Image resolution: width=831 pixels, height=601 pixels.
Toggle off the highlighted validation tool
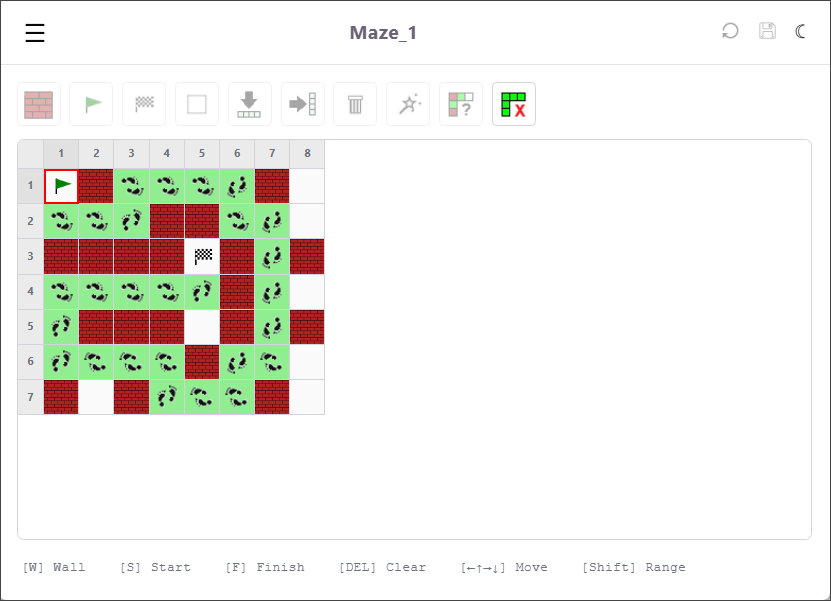513,103
